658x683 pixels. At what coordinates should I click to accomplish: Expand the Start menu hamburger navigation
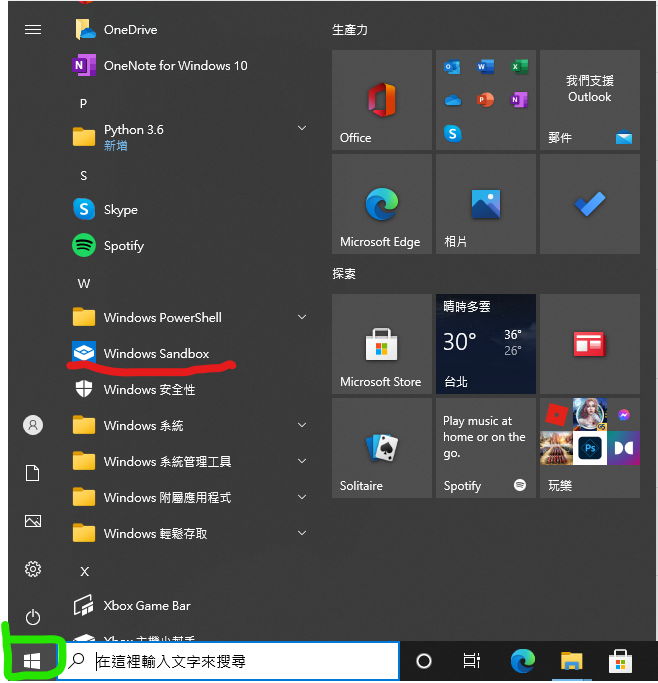click(x=33, y=30)
